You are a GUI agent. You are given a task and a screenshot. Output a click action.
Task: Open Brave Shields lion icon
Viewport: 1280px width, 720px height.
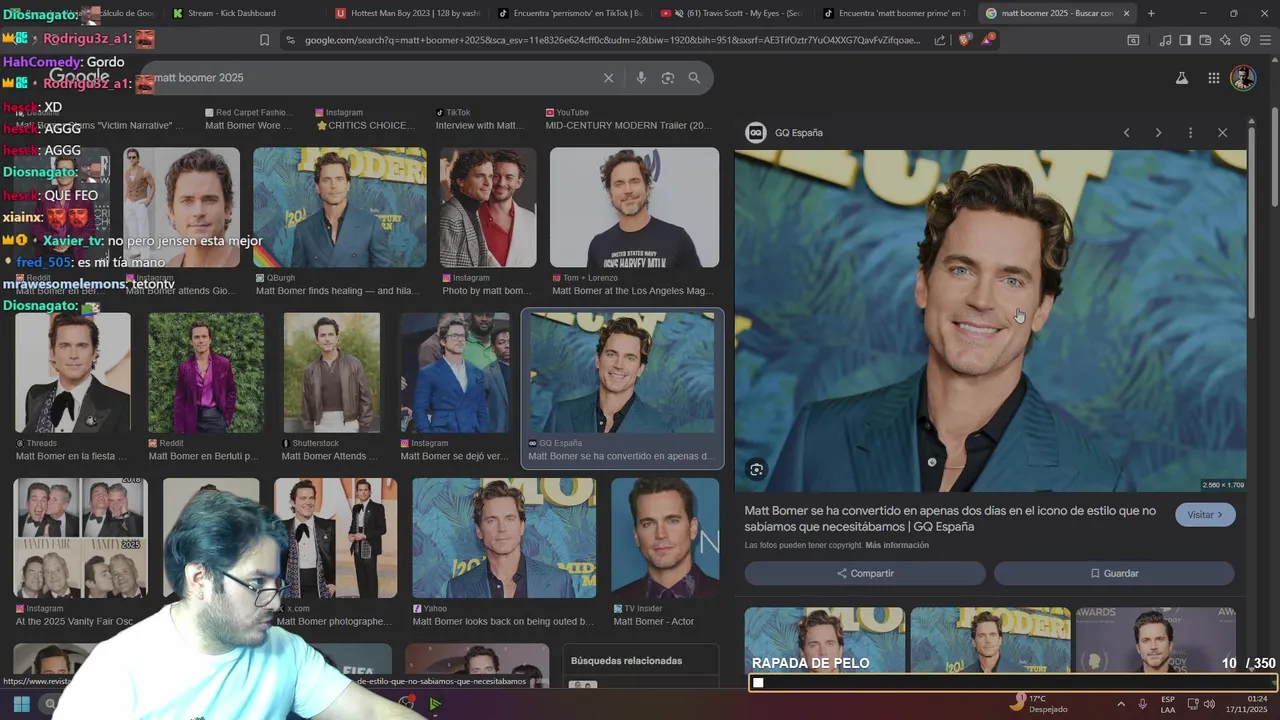tap(964, 40)
